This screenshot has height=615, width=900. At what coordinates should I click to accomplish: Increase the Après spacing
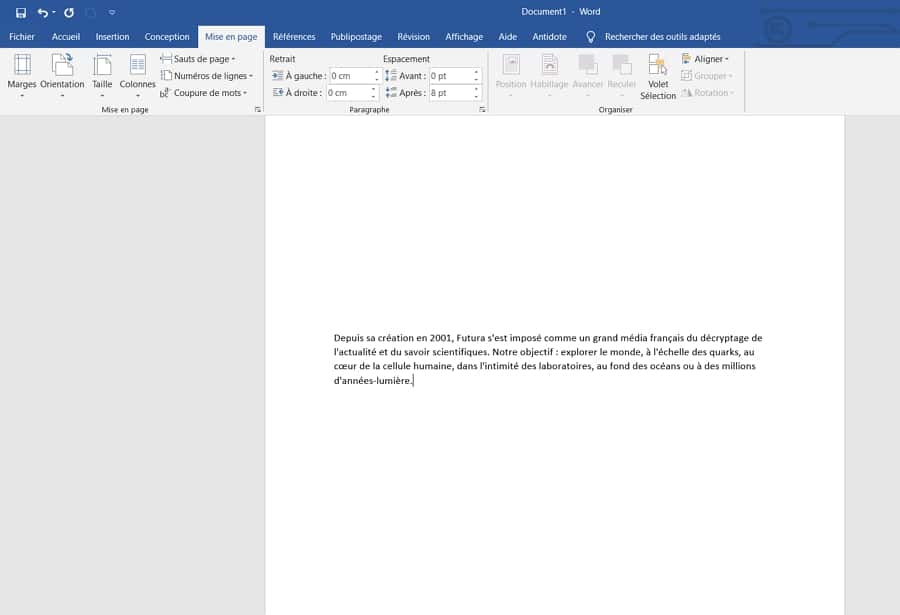point(476,89)
